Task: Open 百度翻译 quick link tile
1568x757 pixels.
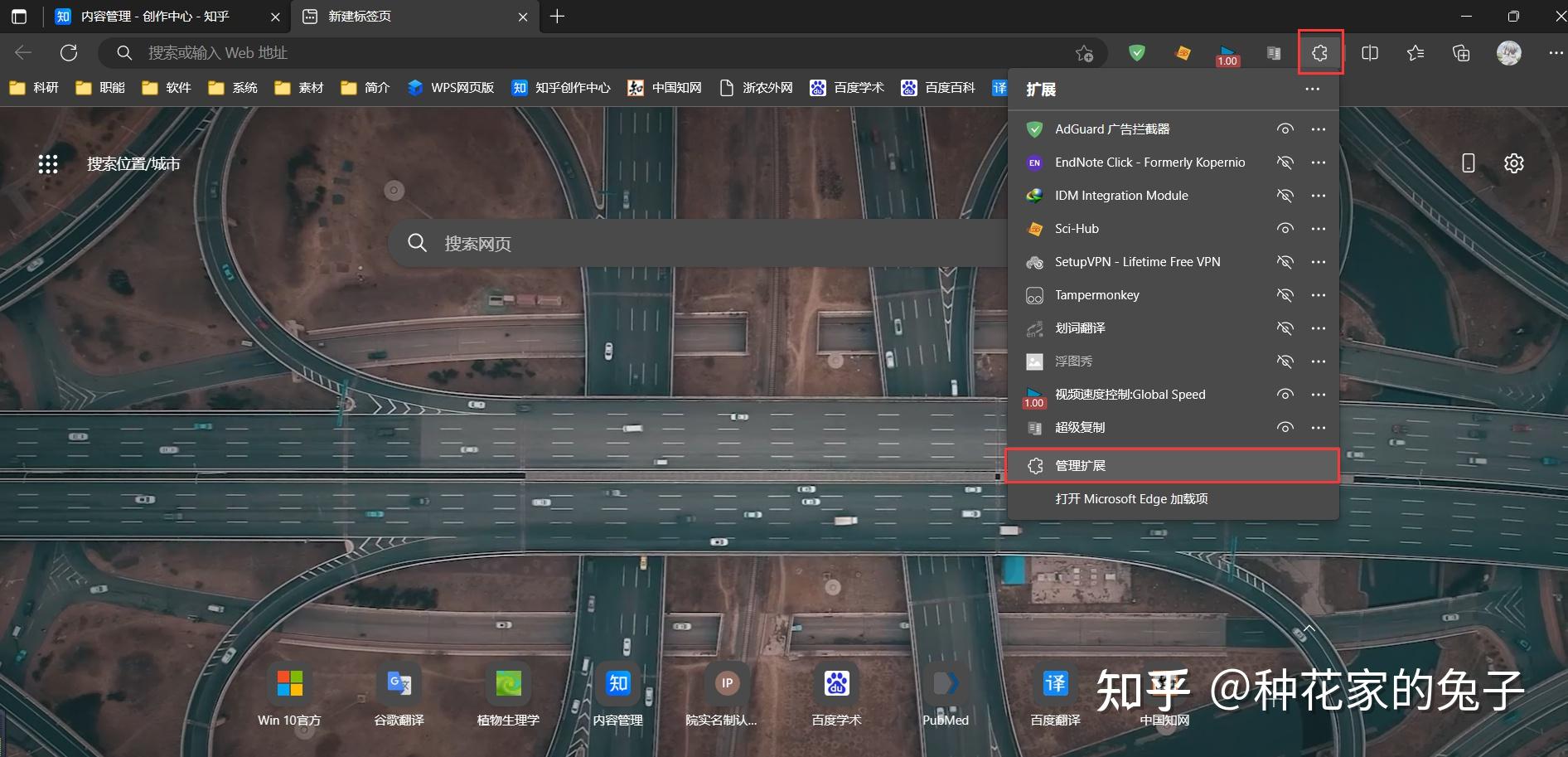Action: coord(1055,695)
